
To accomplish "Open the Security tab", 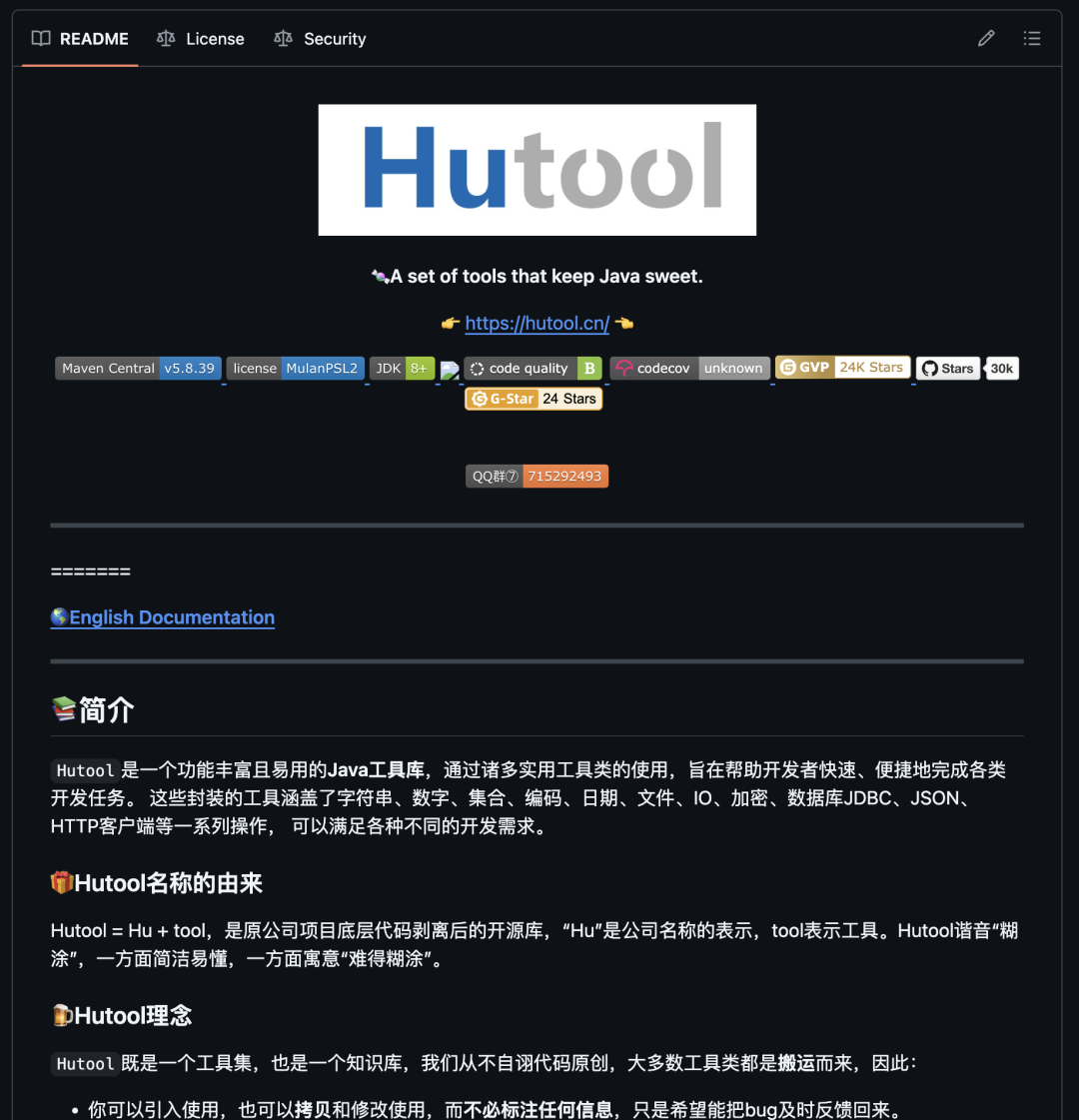I will 319,38.
